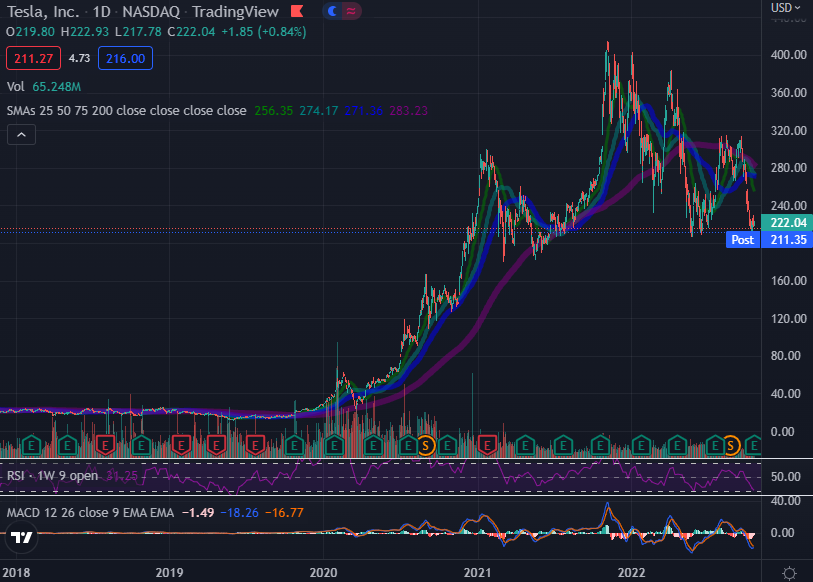Open the first red earnings marker of 2019

tap(181, 445)
